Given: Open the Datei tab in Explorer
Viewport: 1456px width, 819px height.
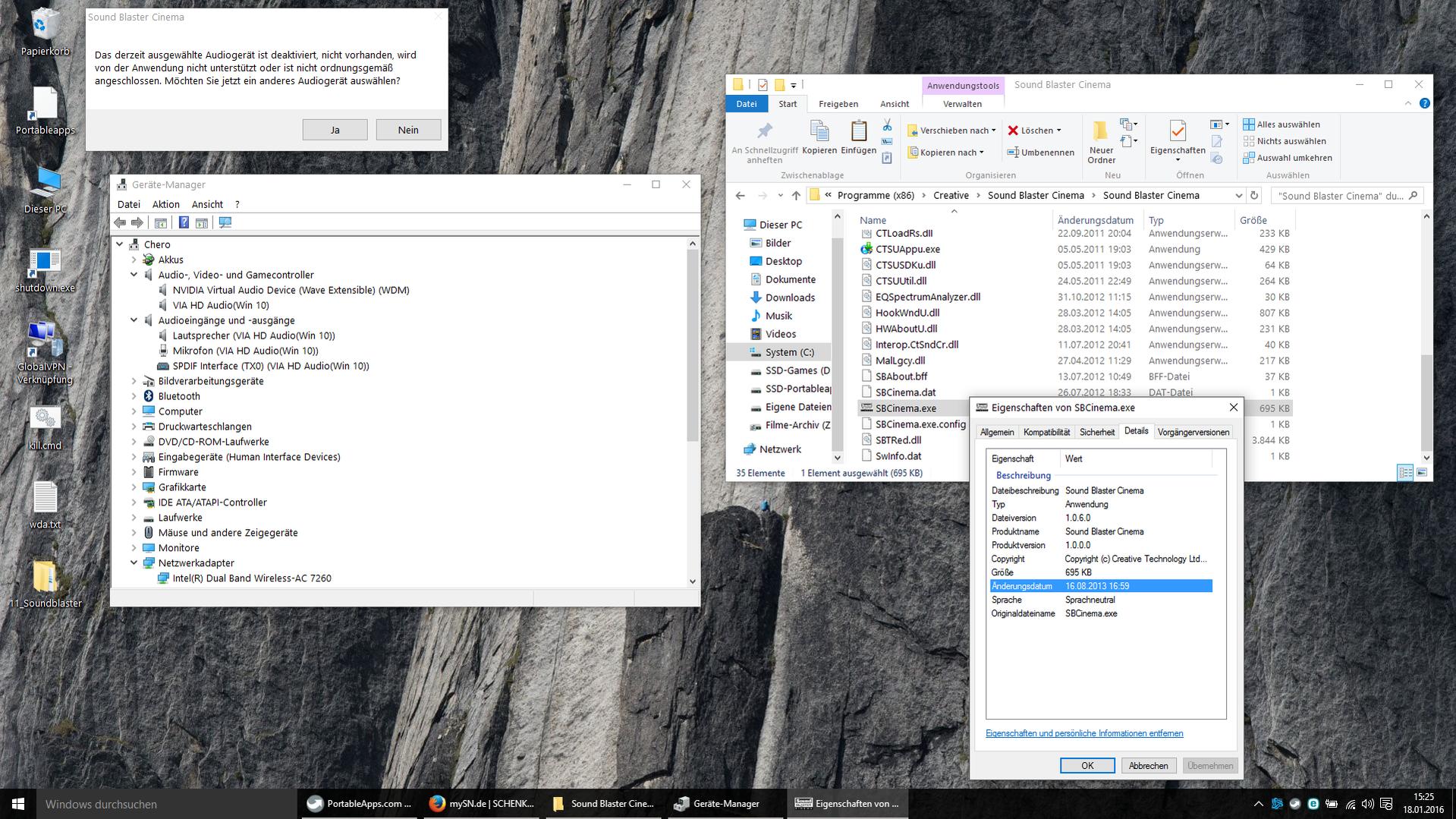Looking at the screenshot, I should coord(747,104).
